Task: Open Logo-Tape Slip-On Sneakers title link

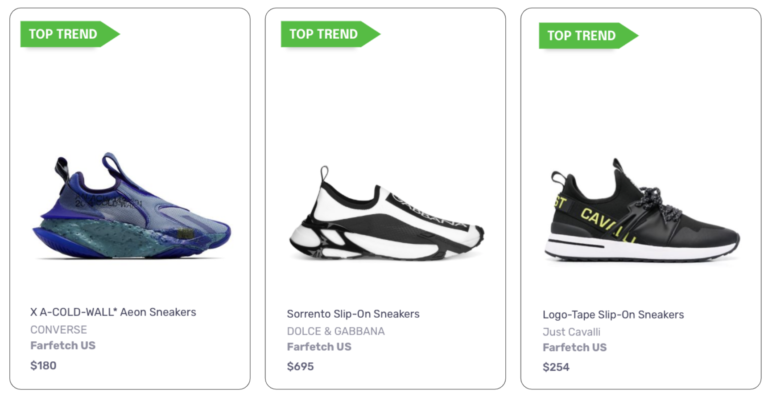Action: 613,315
